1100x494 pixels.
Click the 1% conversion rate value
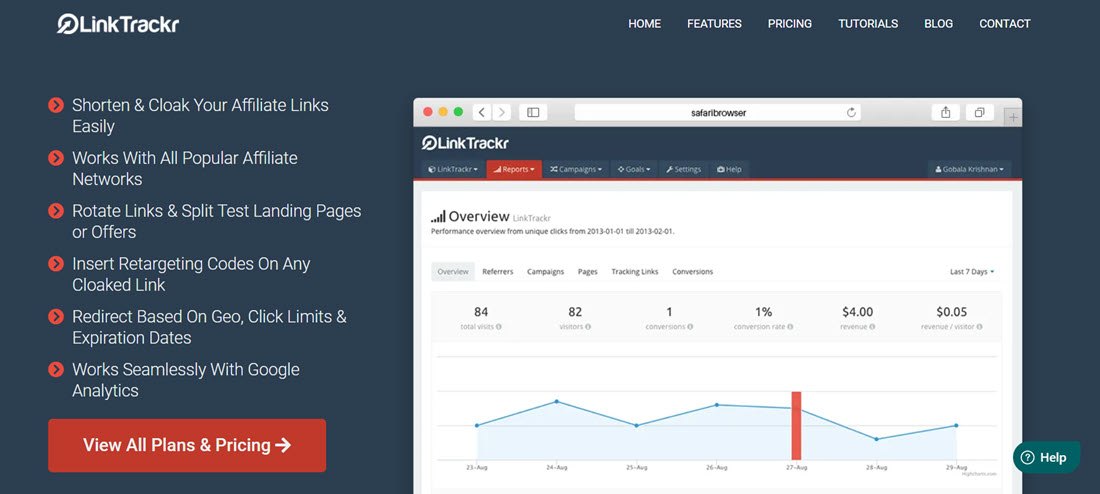[x=763, y=312]
